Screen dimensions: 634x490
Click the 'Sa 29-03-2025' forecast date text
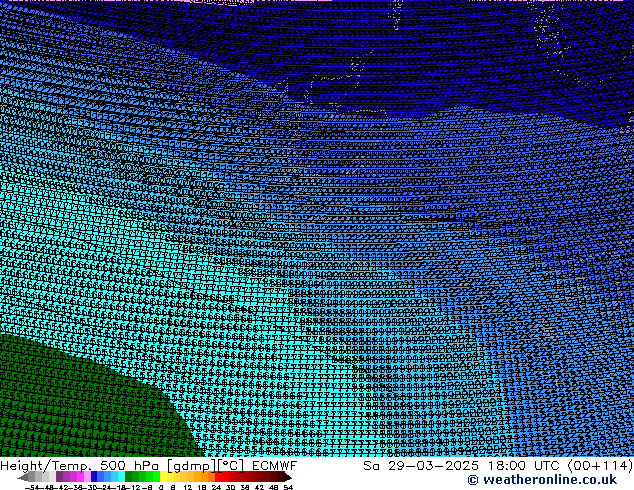(x=421, y=466)
